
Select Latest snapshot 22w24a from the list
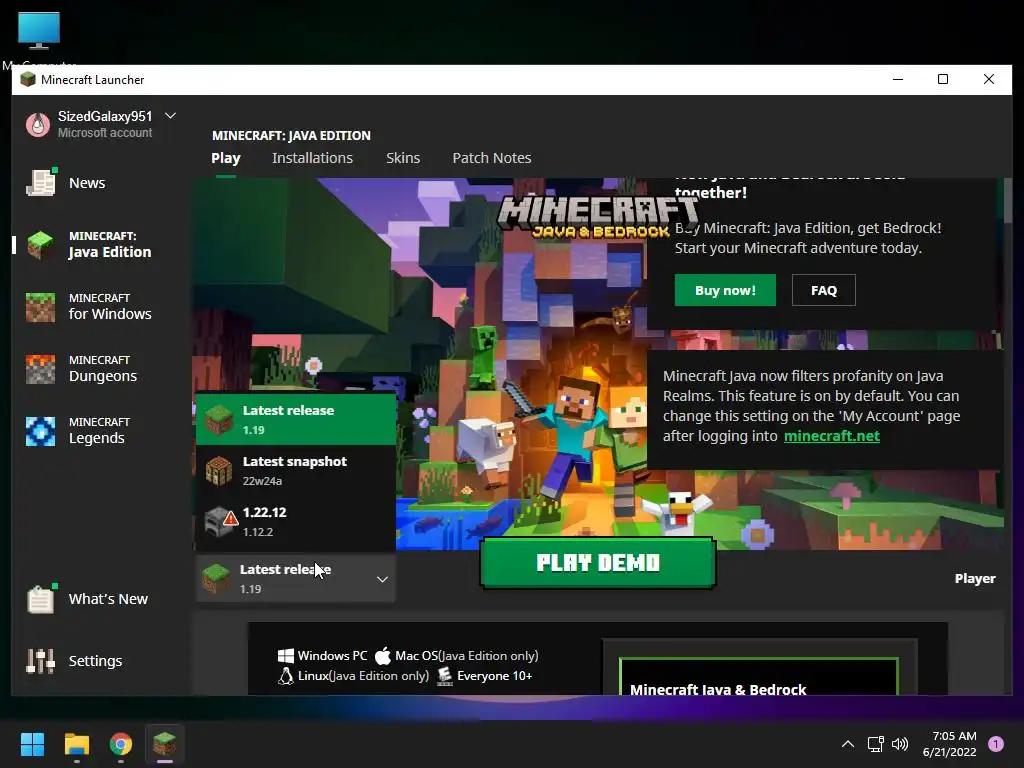(x=296, y=470)
